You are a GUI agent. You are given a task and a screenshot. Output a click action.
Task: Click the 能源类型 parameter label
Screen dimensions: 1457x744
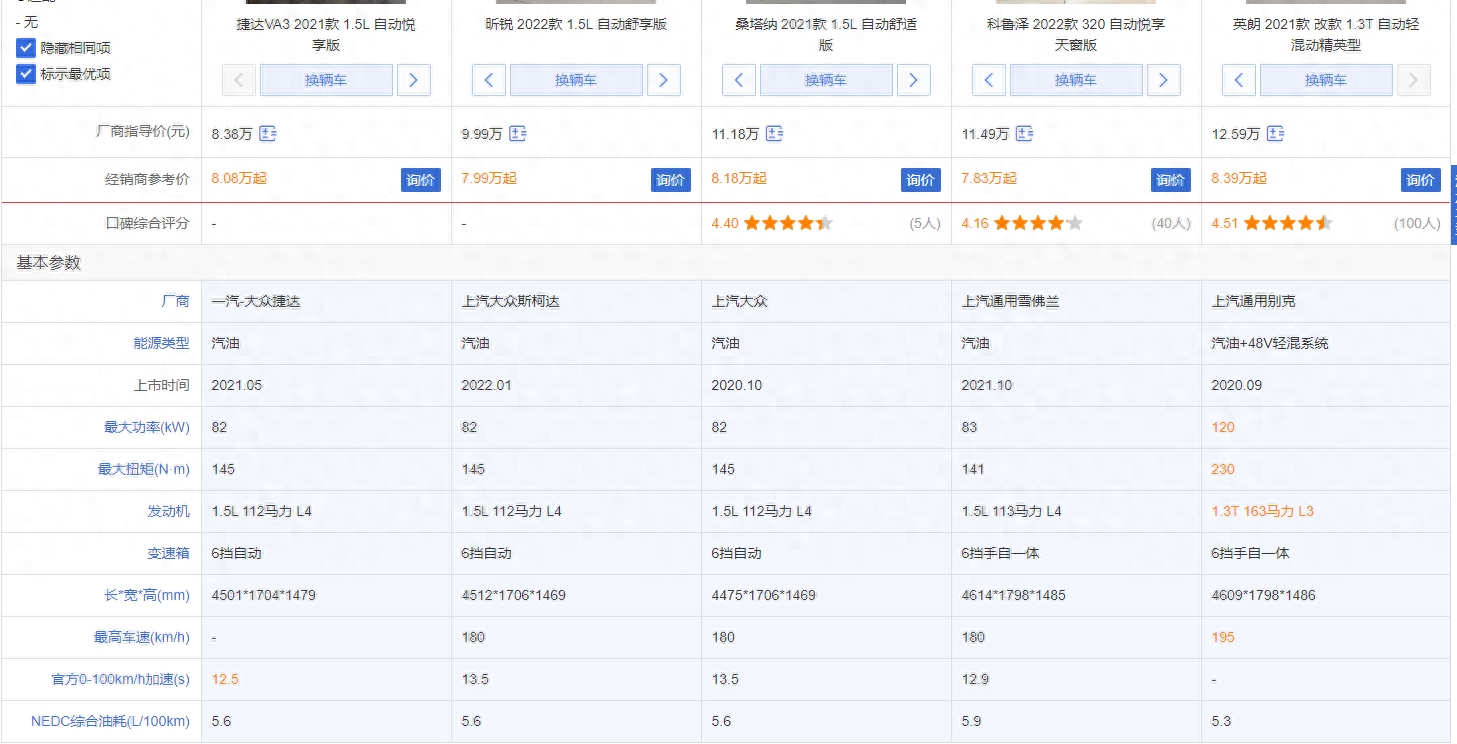point(161,343)
